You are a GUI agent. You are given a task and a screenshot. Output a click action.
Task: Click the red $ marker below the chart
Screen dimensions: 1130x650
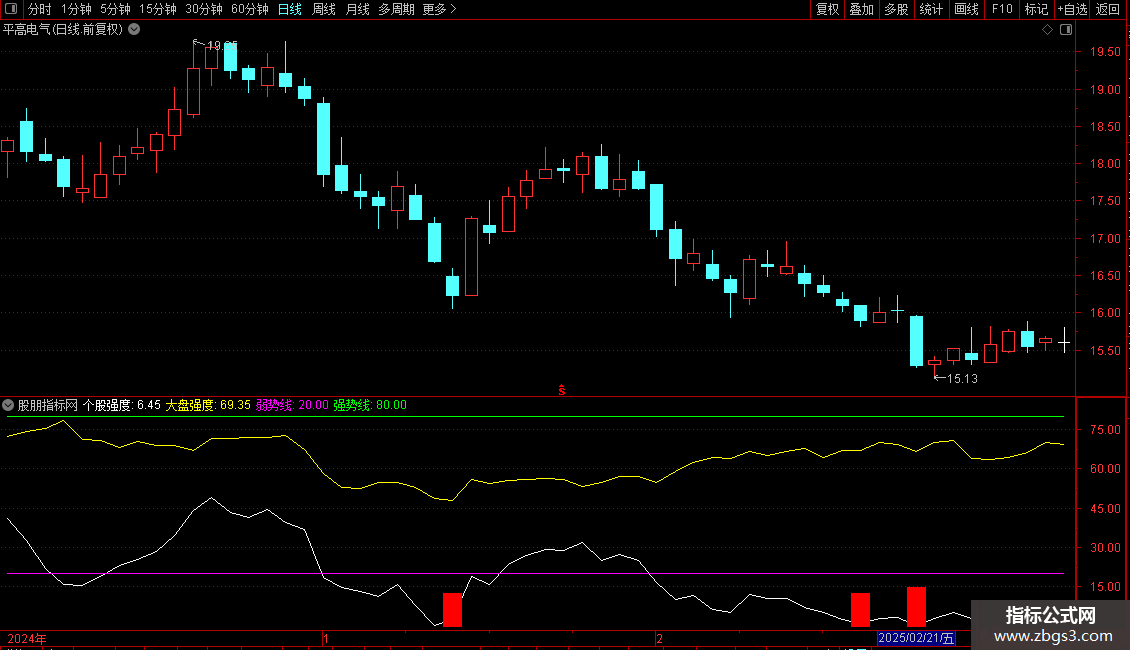(x=562, y=391)
